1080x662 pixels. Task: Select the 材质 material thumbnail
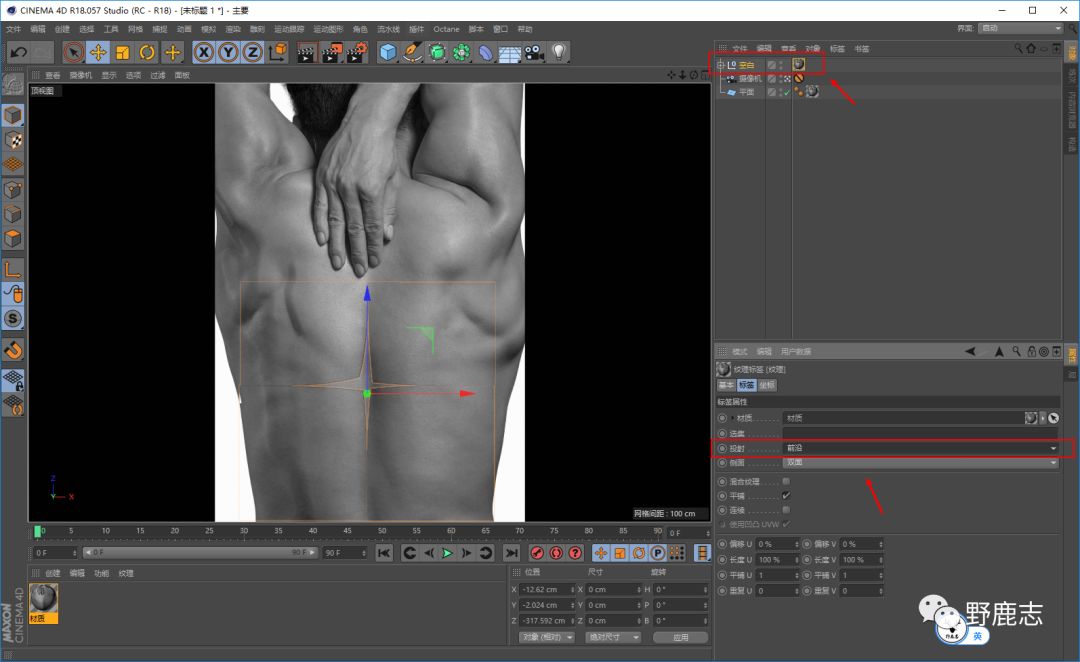44,599
